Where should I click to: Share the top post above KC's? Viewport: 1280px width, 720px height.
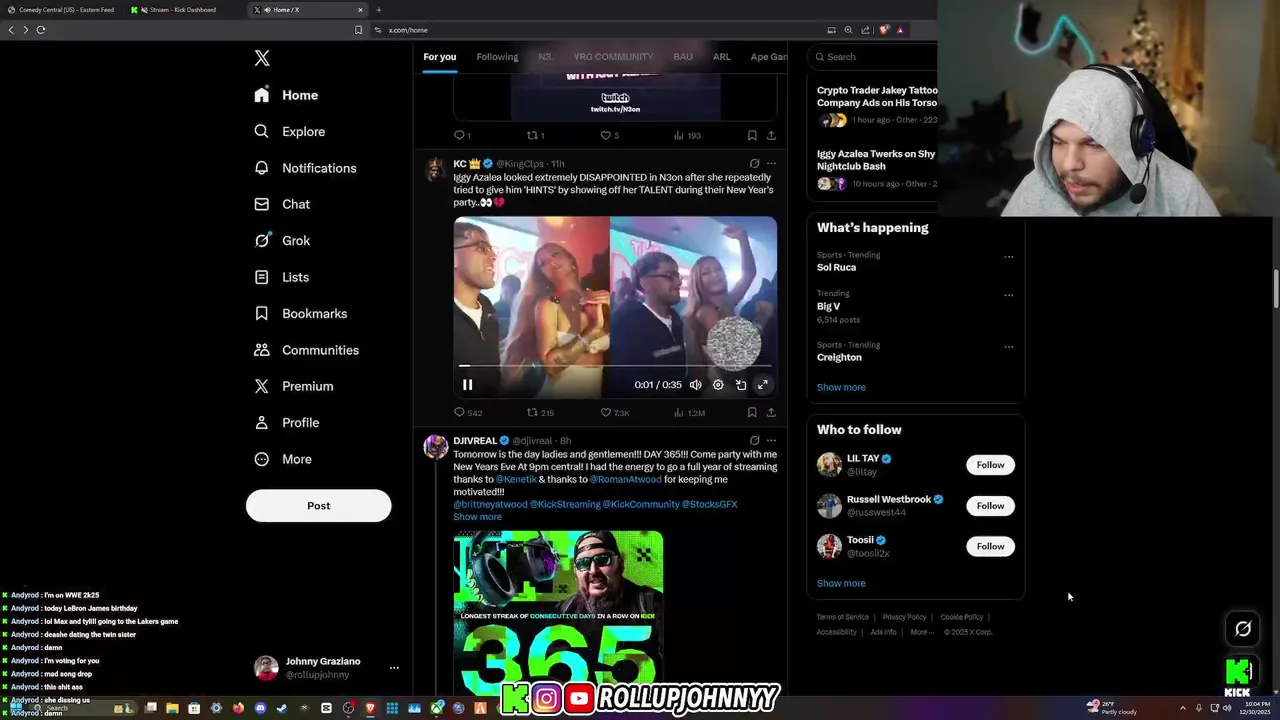pos(771,135)
